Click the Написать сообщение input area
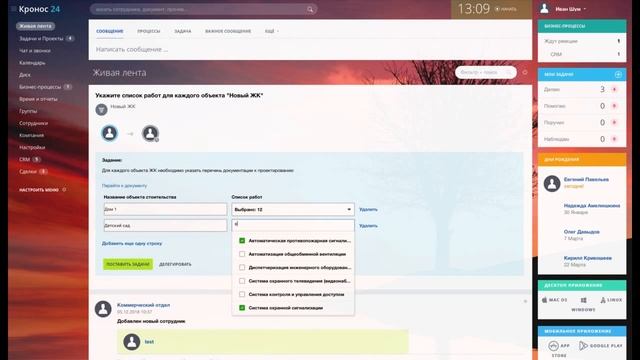Screen dimensions: 640x360 (x=310, y=49)
